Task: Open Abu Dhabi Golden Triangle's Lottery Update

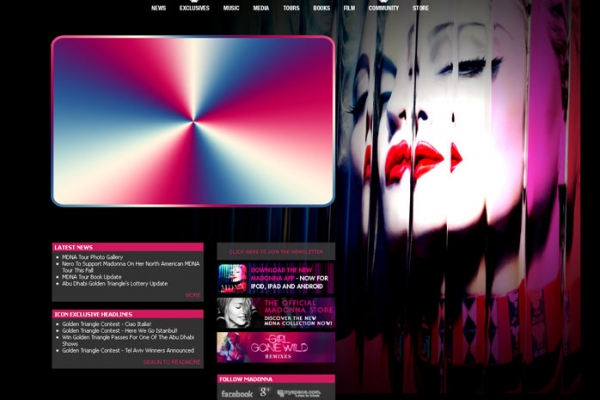Action: point(115,284)
